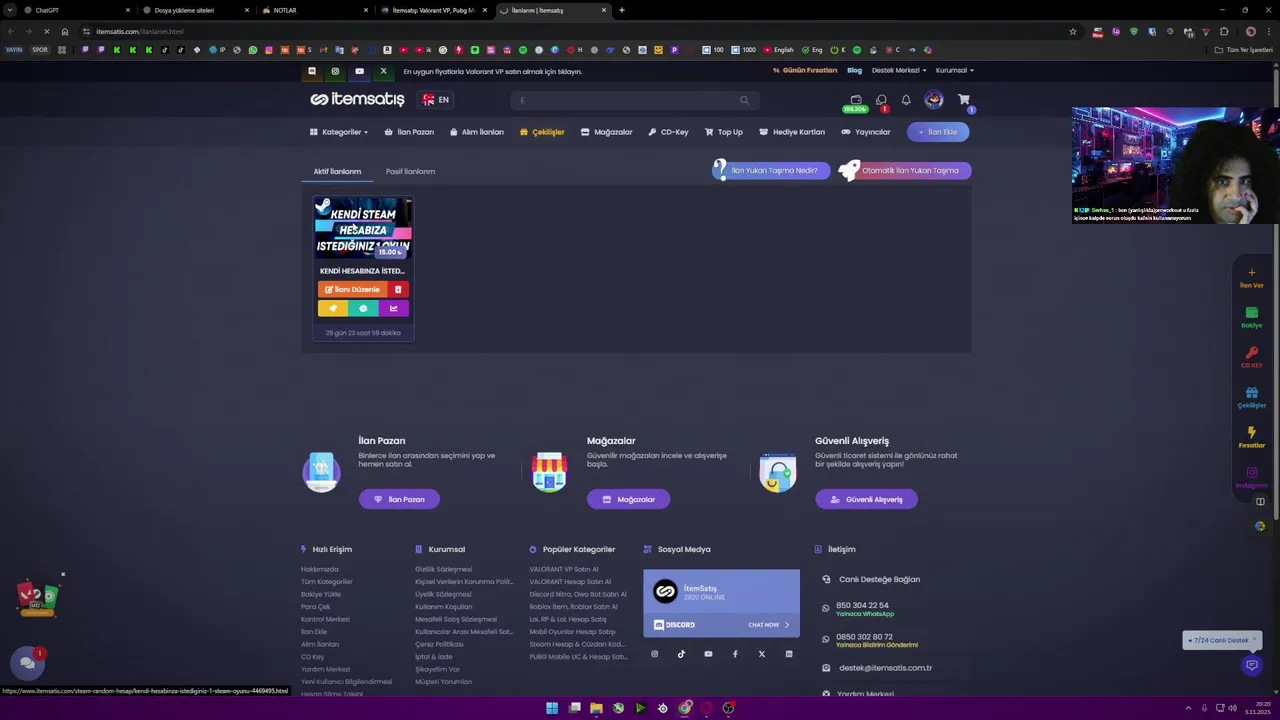Viewport: 1280px width, 720px height.
Task: Open the user profile avatar
Action: coord(934,100)
